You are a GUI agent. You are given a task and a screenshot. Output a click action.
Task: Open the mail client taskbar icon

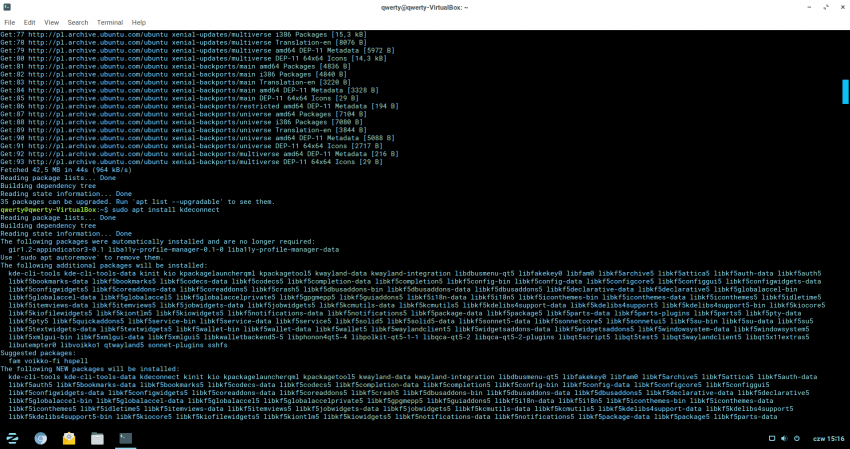[69, 439]
